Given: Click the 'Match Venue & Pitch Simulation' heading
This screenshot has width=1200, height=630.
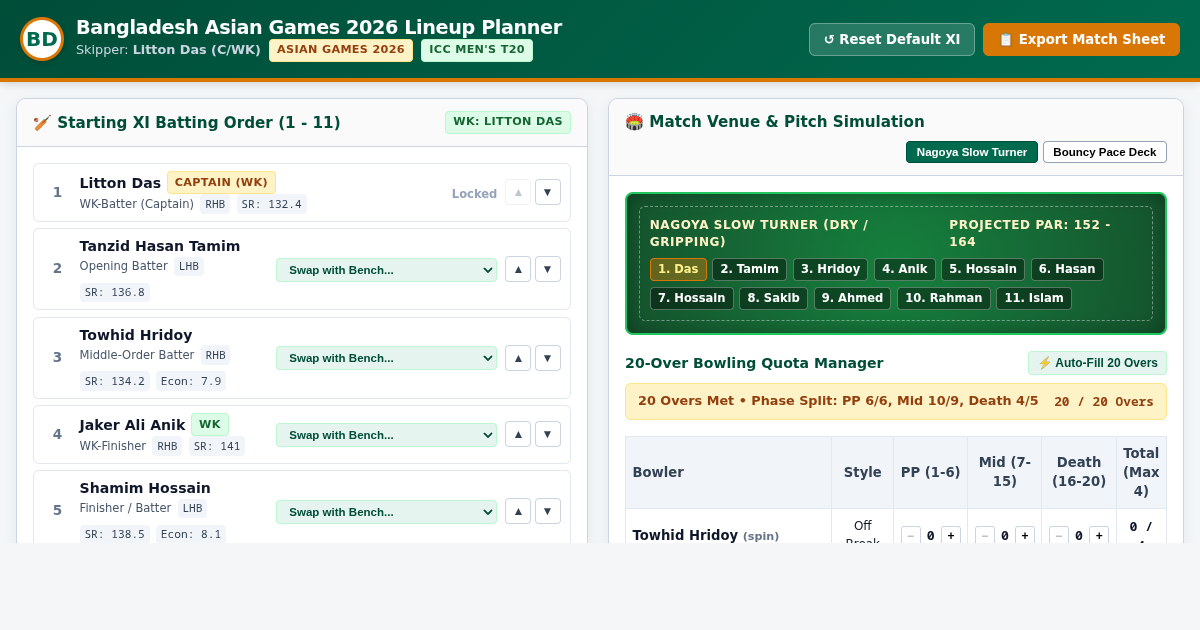Looking at the screenshot, I should point(775,122).
